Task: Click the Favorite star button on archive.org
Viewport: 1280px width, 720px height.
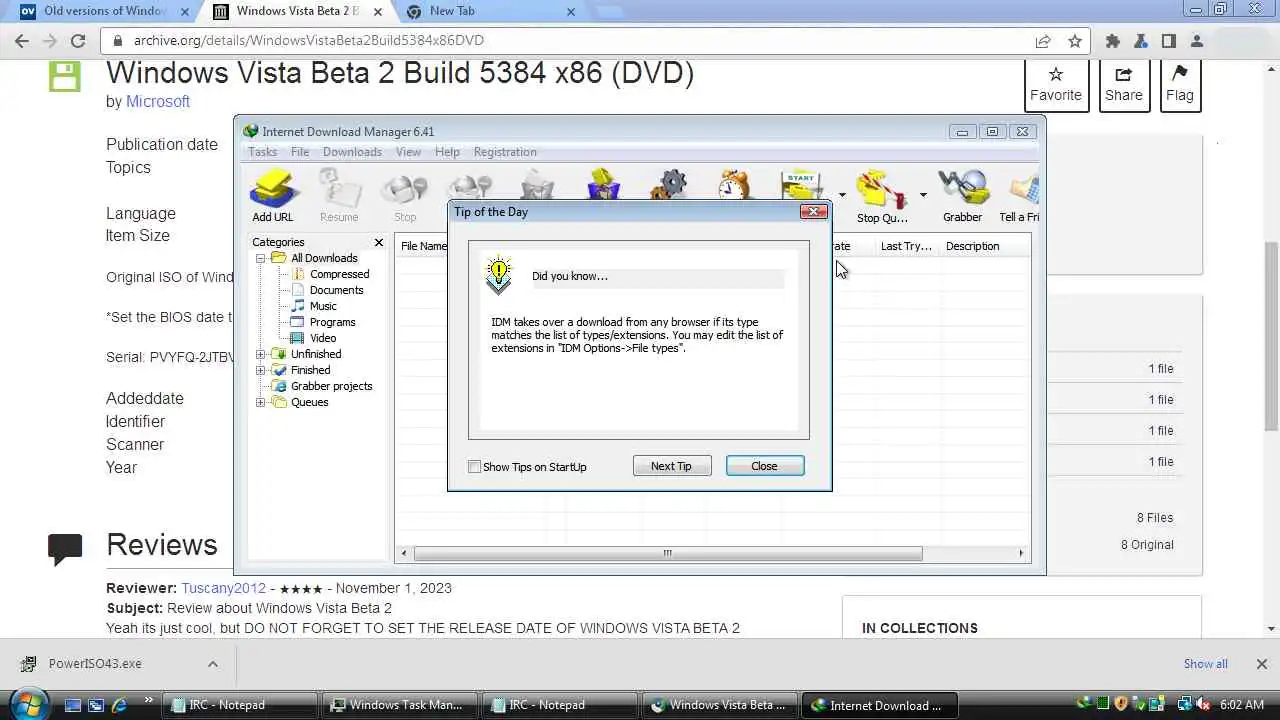Action: coord(1056,84)
